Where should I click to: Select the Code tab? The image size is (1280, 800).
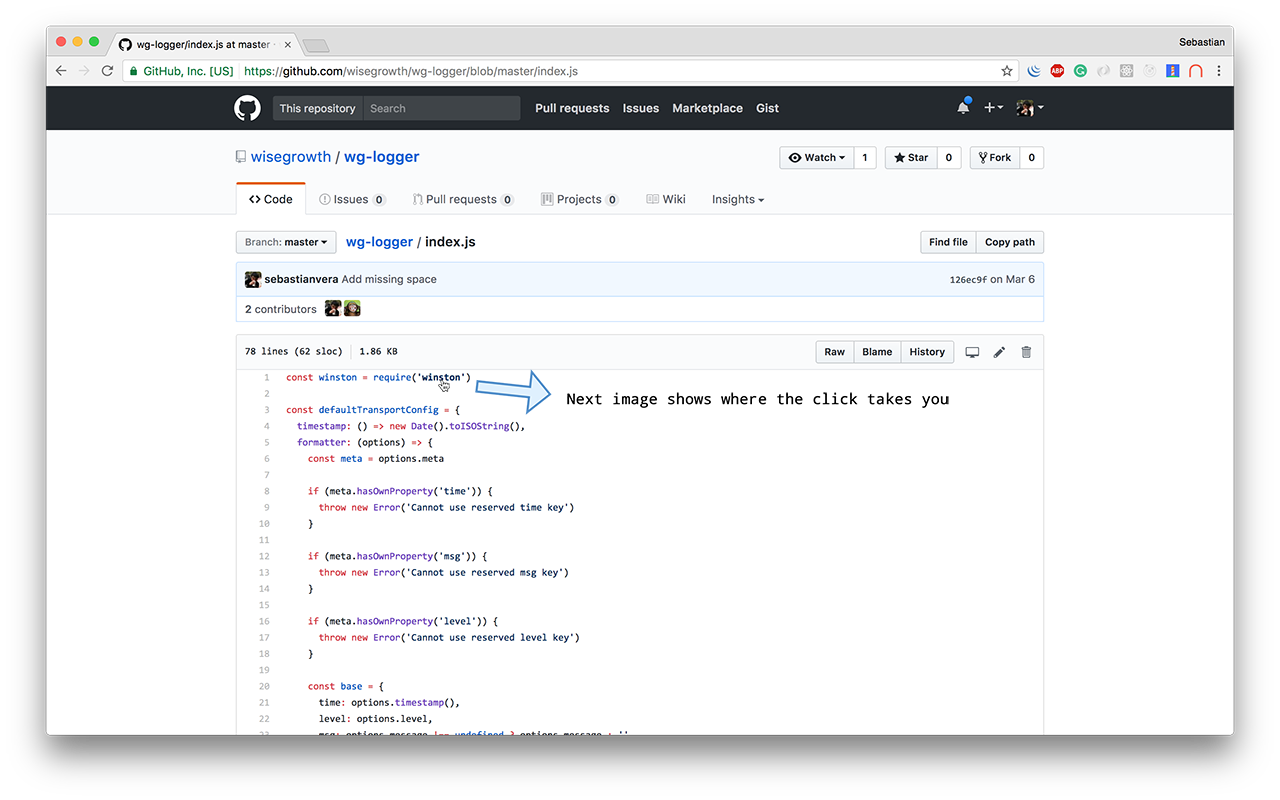271,199
